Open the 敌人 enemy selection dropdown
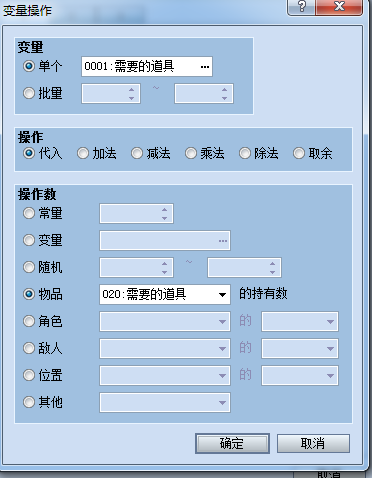 [165, 348]
